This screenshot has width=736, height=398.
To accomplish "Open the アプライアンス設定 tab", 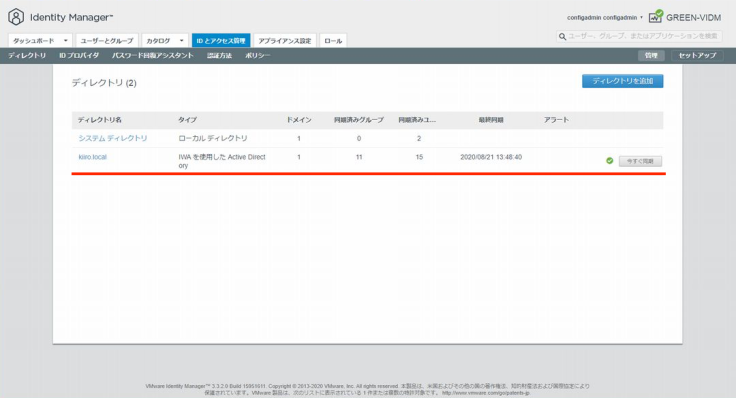I will pyautogui.click(x=284, y=40).
